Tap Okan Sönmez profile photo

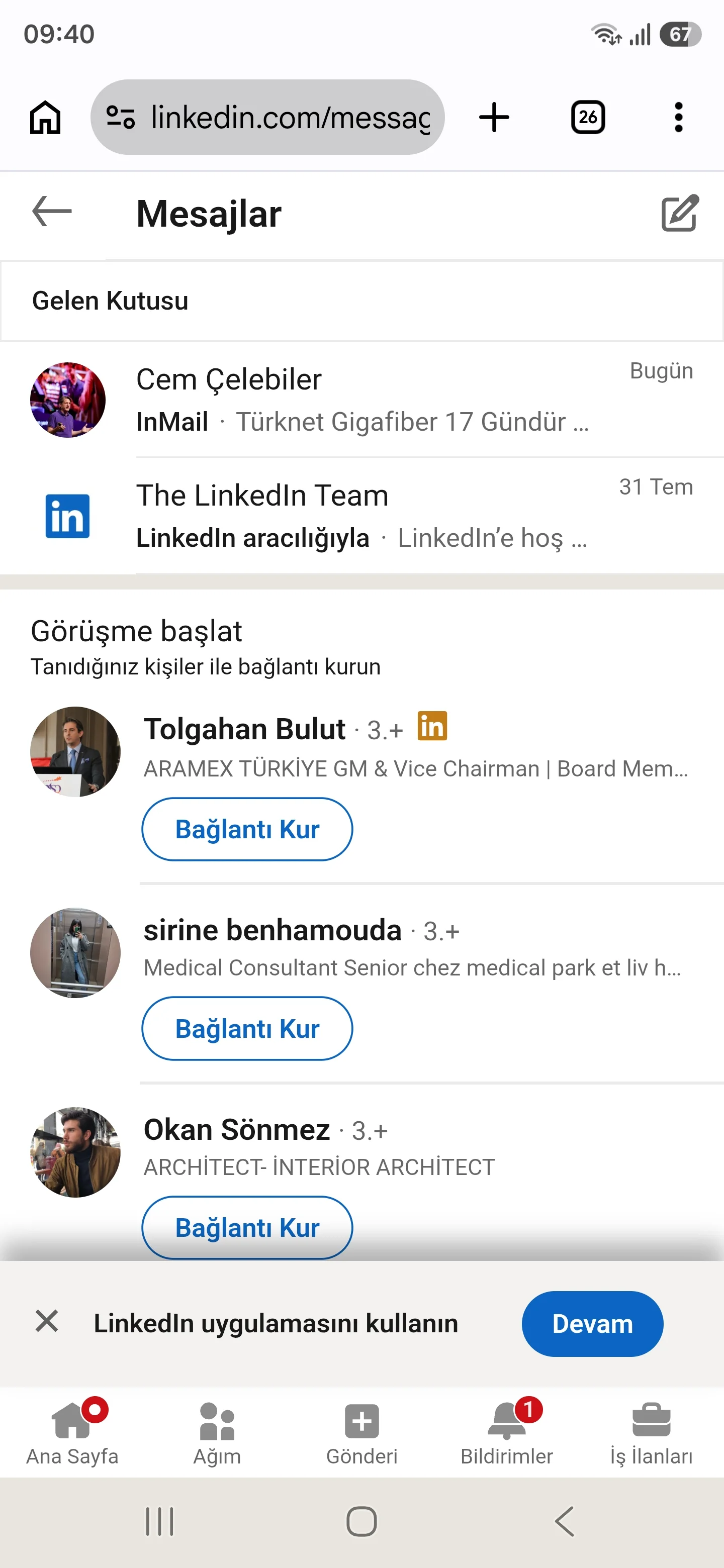pyautogui.click(x=75, y=1152)
